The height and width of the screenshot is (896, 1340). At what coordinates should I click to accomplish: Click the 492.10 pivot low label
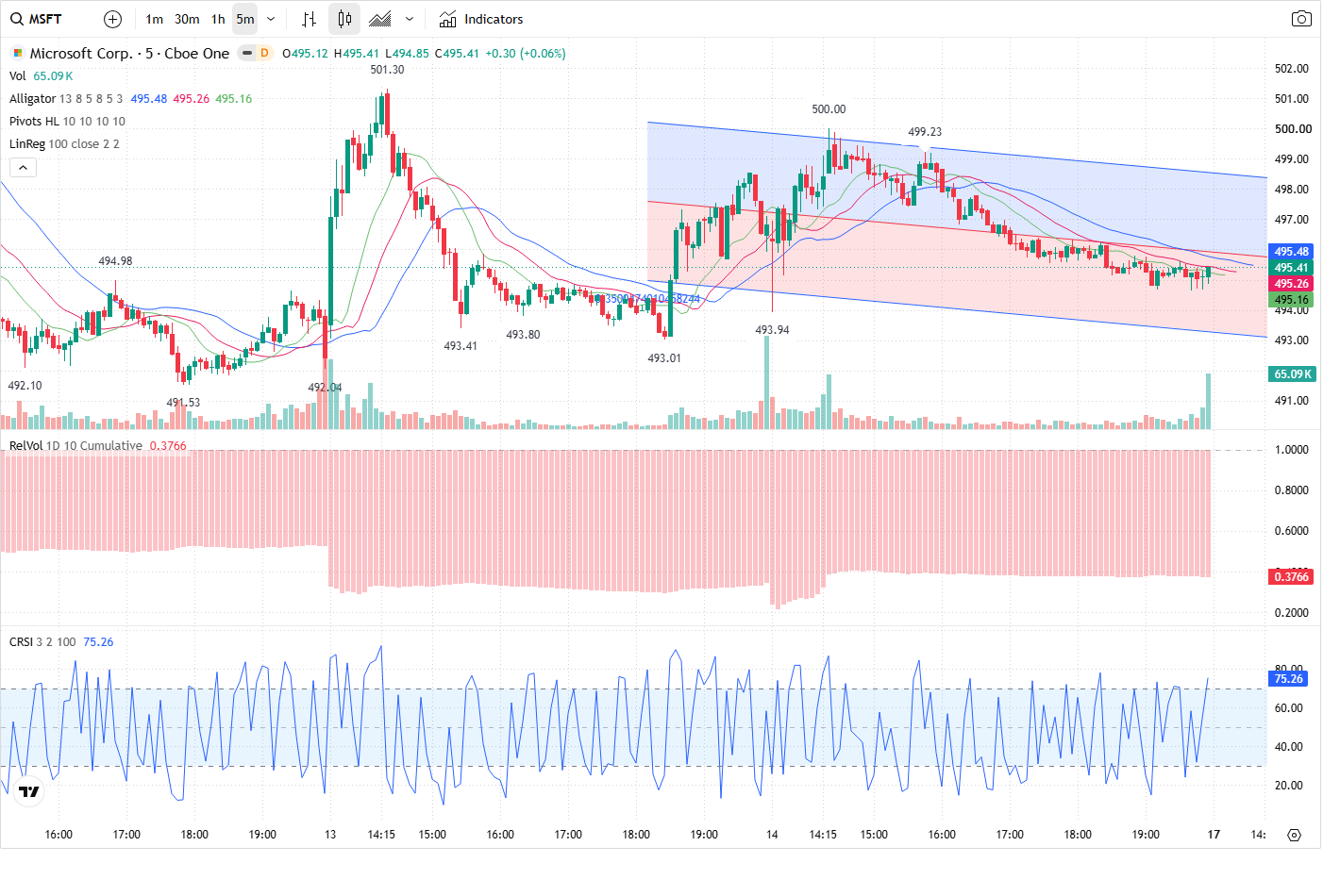[x=25, y=386]
